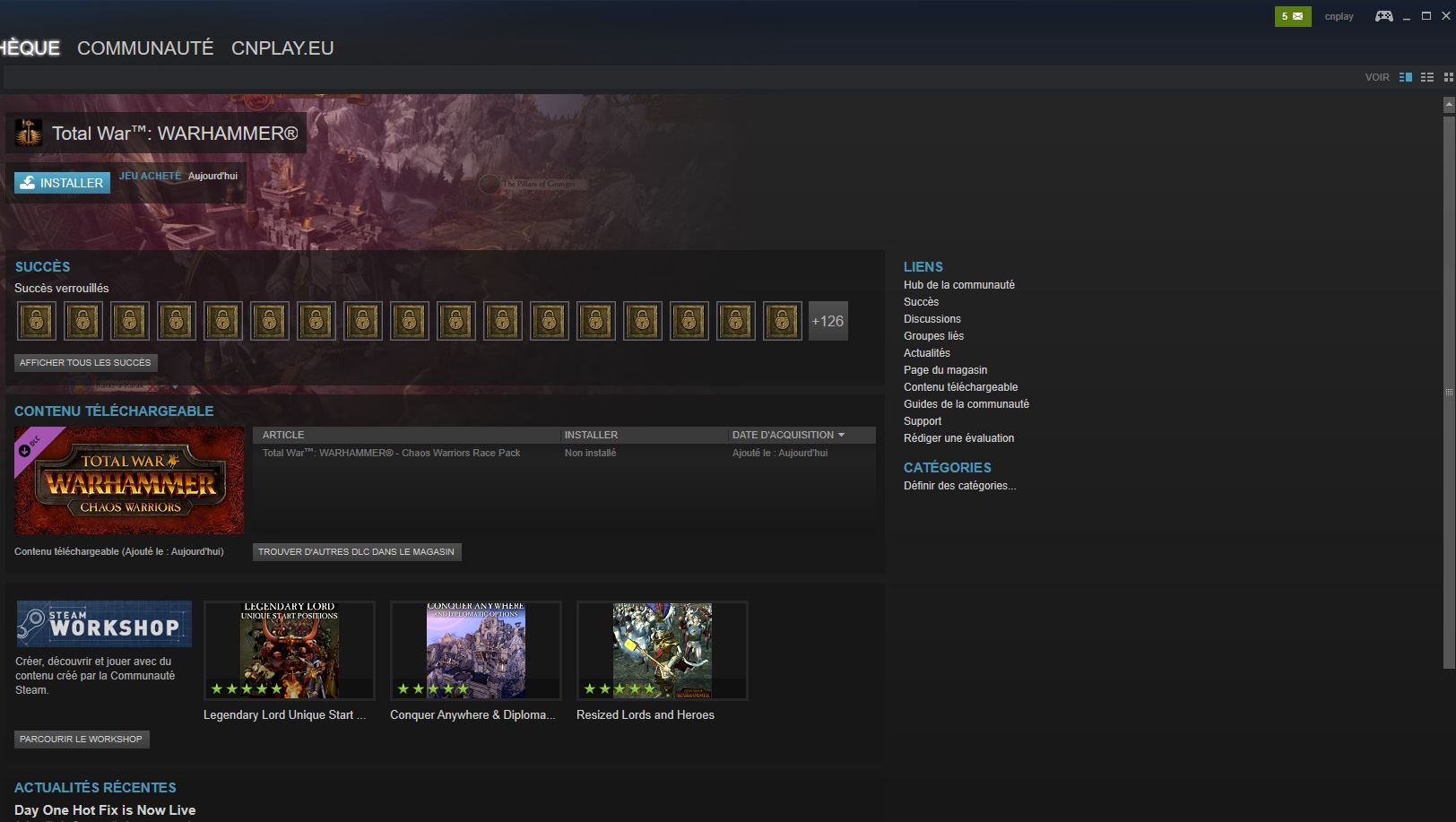Open the Groupes liés link
The image size is (1456, 822).
coord(933,336)
